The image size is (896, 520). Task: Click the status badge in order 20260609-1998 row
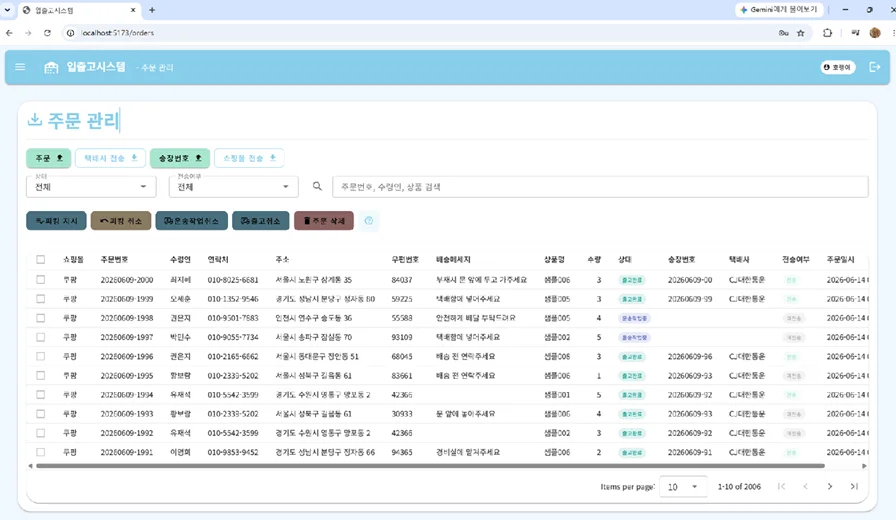pyautogui.click(x=634, y=318)
